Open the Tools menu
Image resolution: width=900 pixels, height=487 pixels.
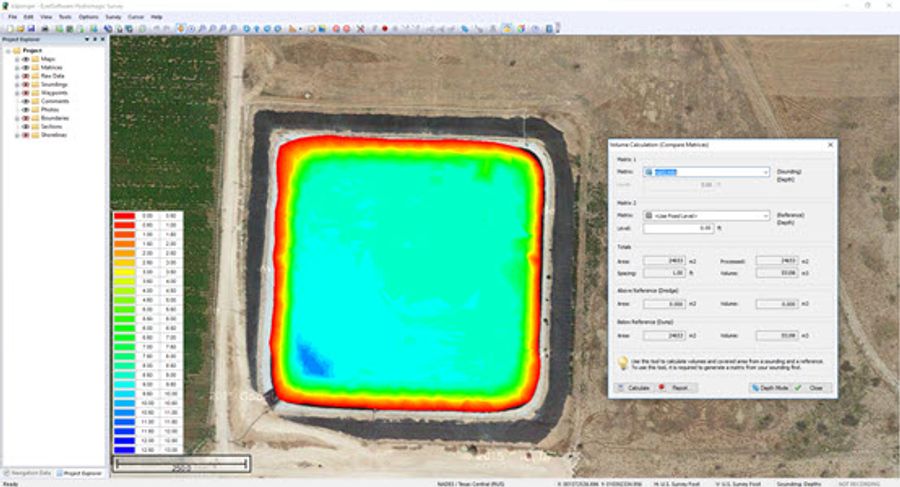pos(65,17)
